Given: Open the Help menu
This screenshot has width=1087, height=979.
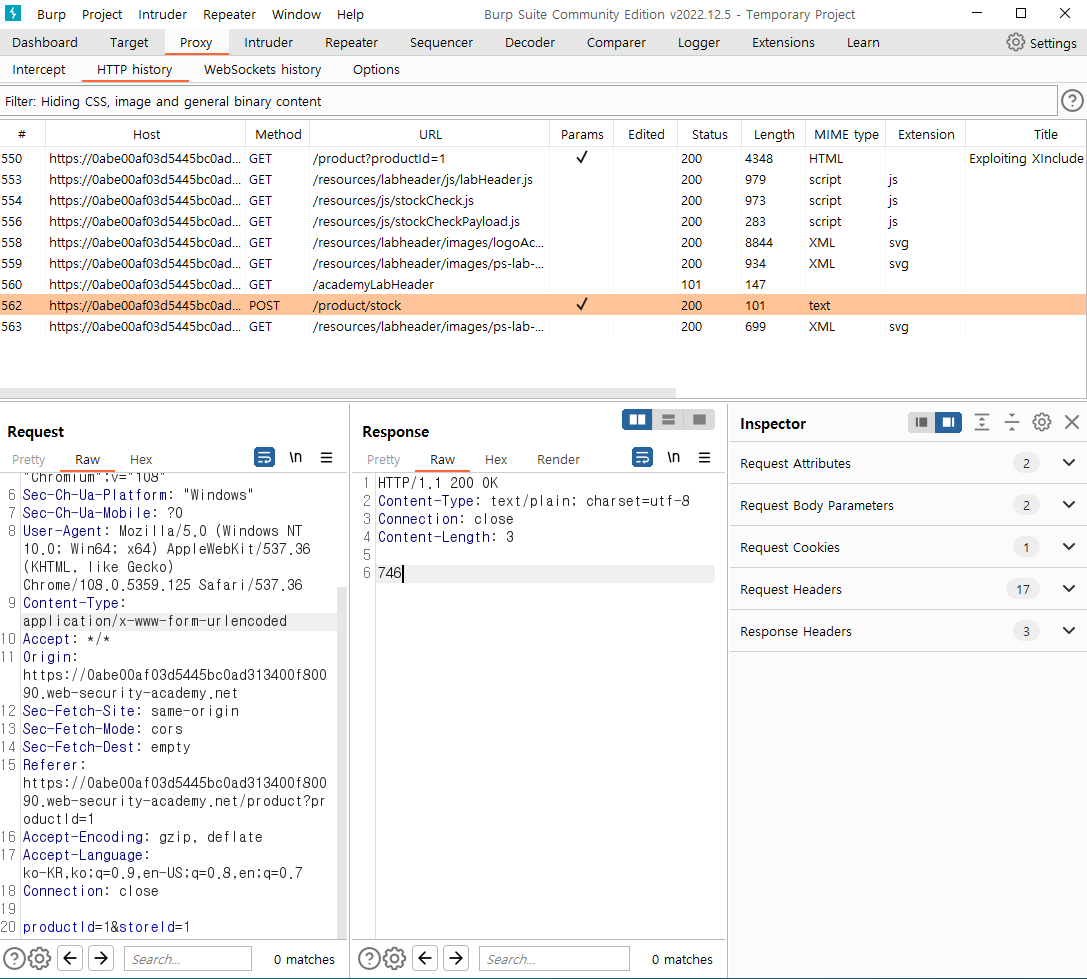Looking at the screenshot, I should [x=350, y=15].
